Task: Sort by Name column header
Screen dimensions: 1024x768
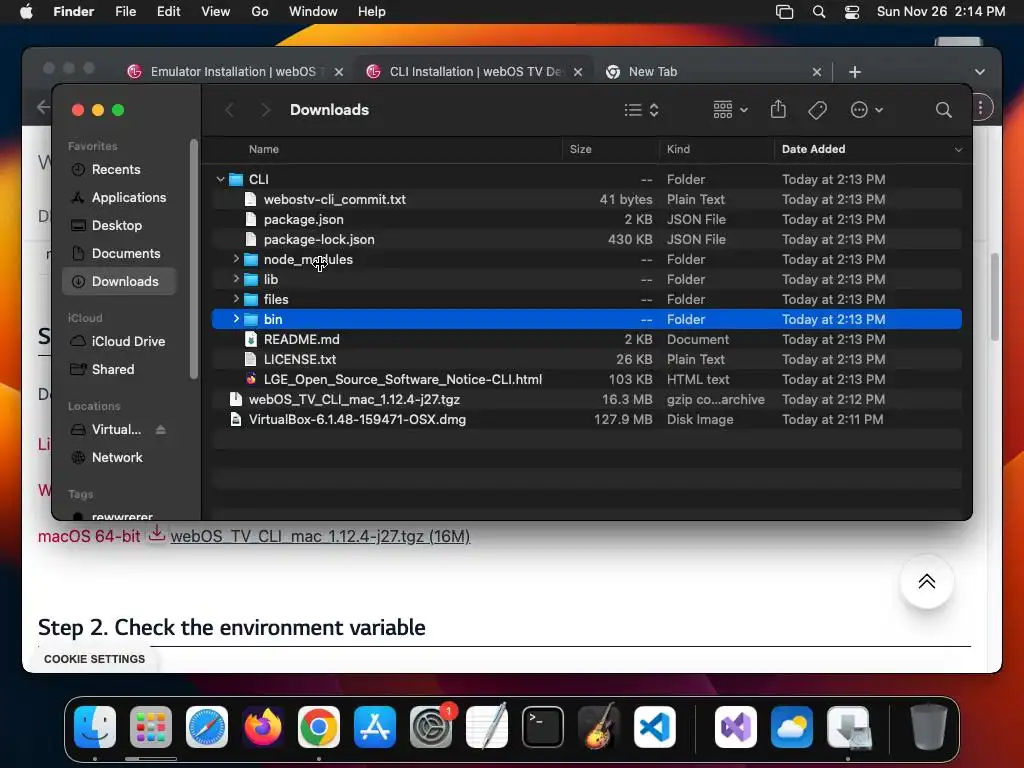Action: coord(264,150)
